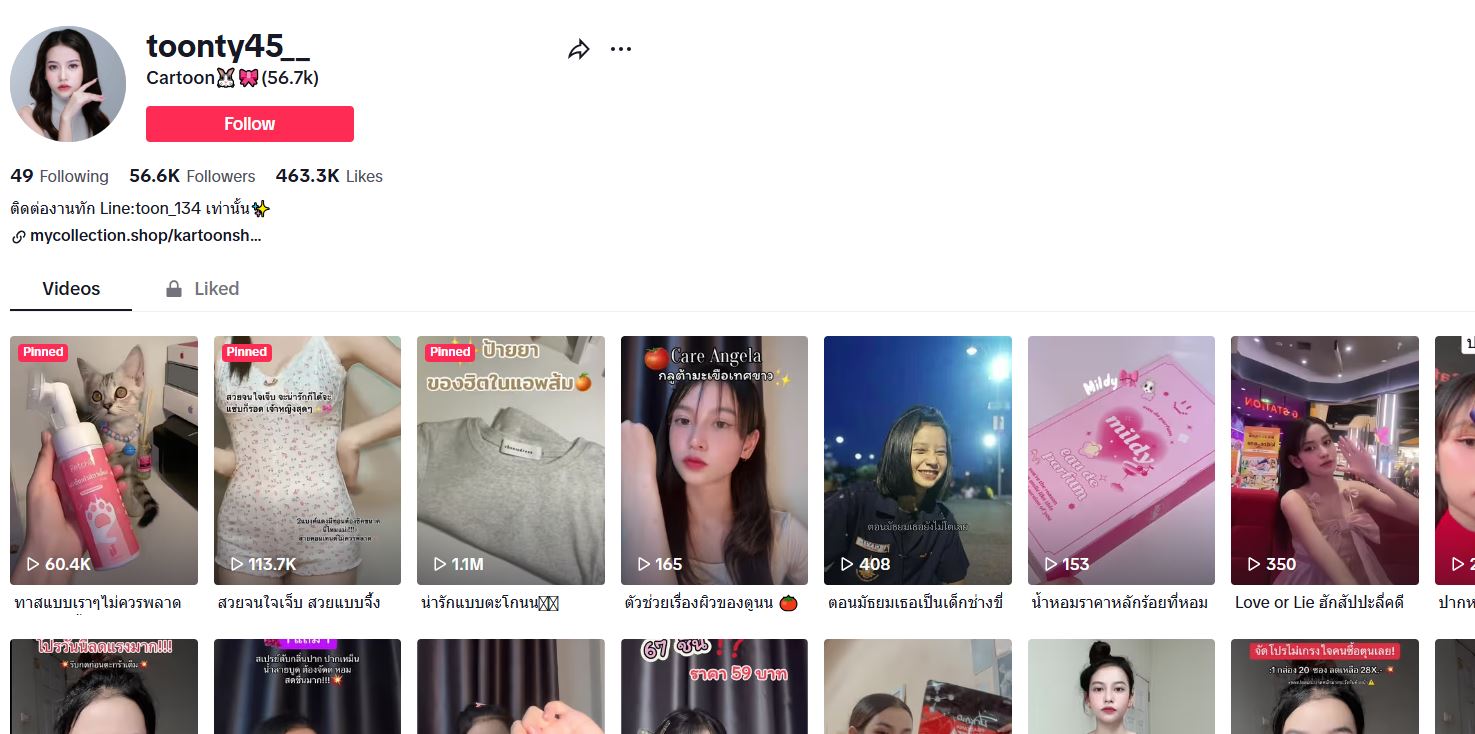Viewport: 1475px width, 734px height.
Task: Click the Pinned badge on gray shirt video
Action: click(x=450, y=352)
